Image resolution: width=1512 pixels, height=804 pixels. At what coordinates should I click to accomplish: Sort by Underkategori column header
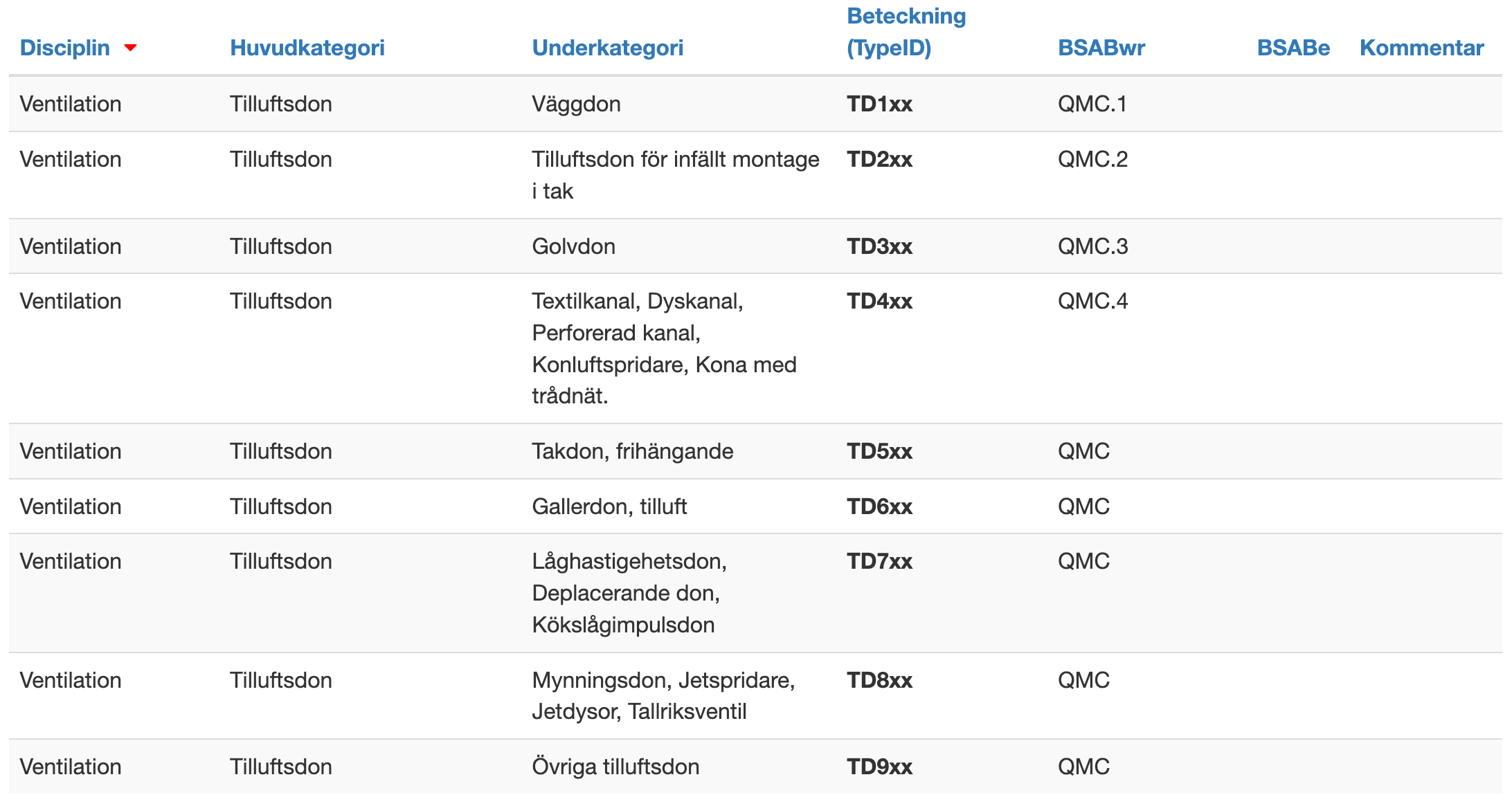pos(607,48)
